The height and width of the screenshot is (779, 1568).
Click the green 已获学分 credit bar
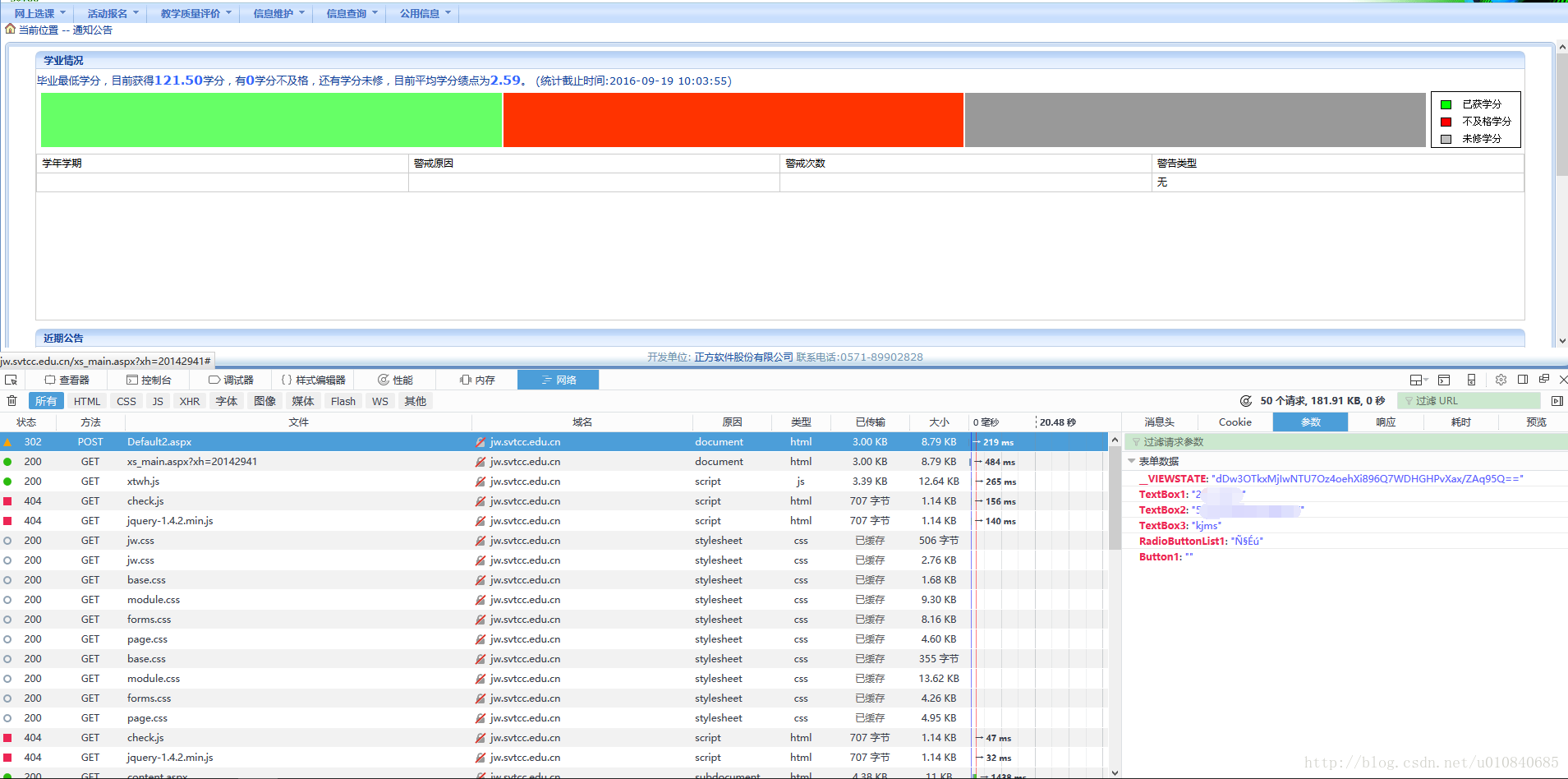[x=271, y=120]
